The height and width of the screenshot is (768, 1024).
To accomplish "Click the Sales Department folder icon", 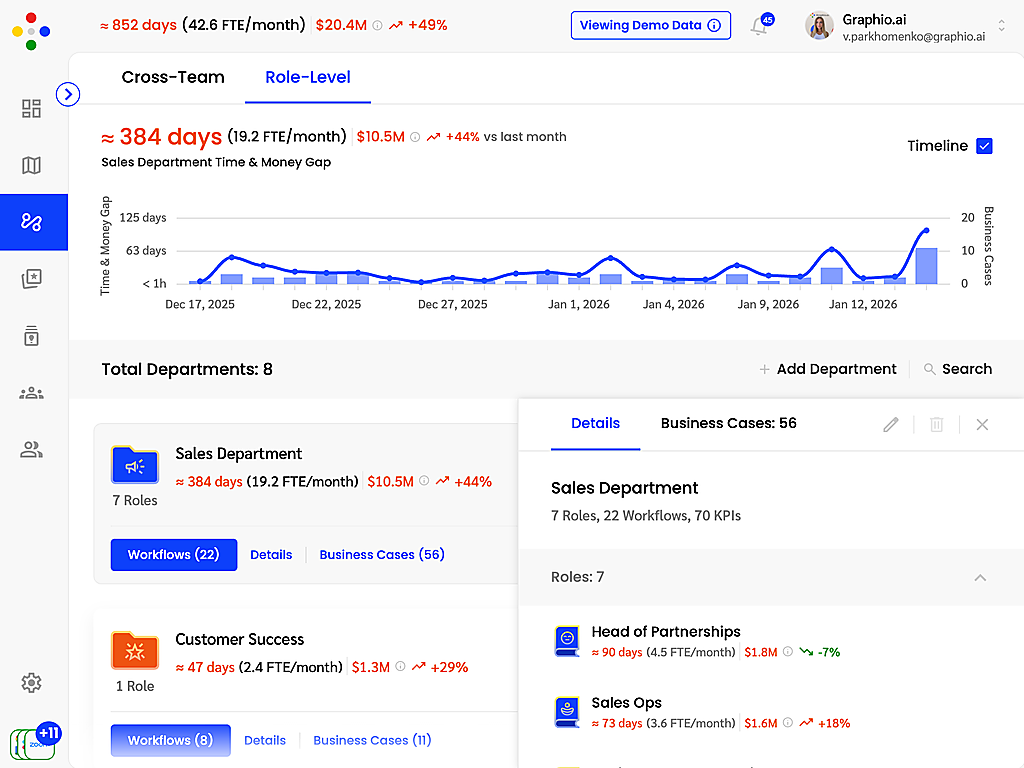I will [135, 465].
